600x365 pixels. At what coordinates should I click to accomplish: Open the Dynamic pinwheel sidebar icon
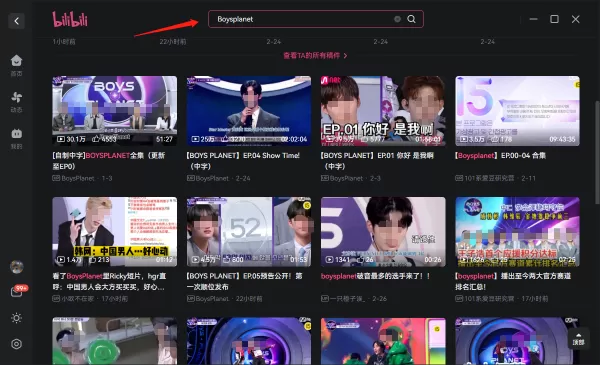tap(16, 102)
